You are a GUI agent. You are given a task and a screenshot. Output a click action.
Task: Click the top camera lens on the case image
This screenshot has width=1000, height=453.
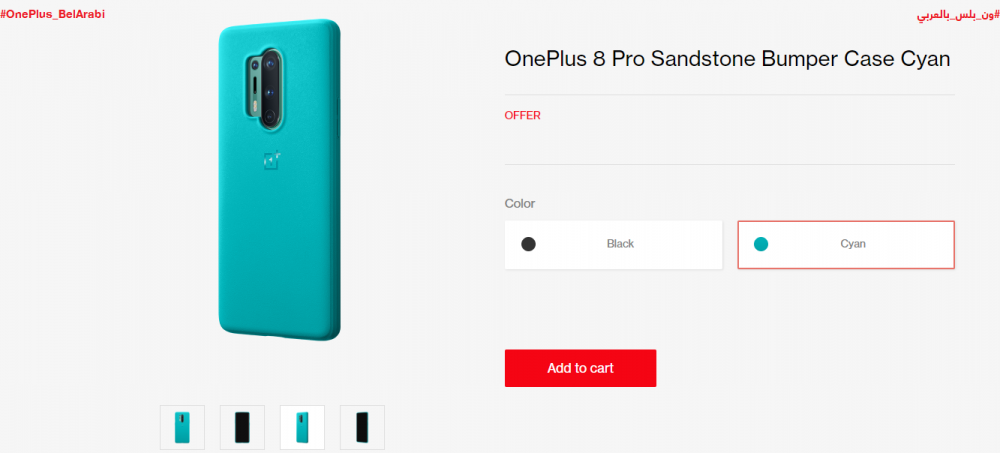pos(268,64)
